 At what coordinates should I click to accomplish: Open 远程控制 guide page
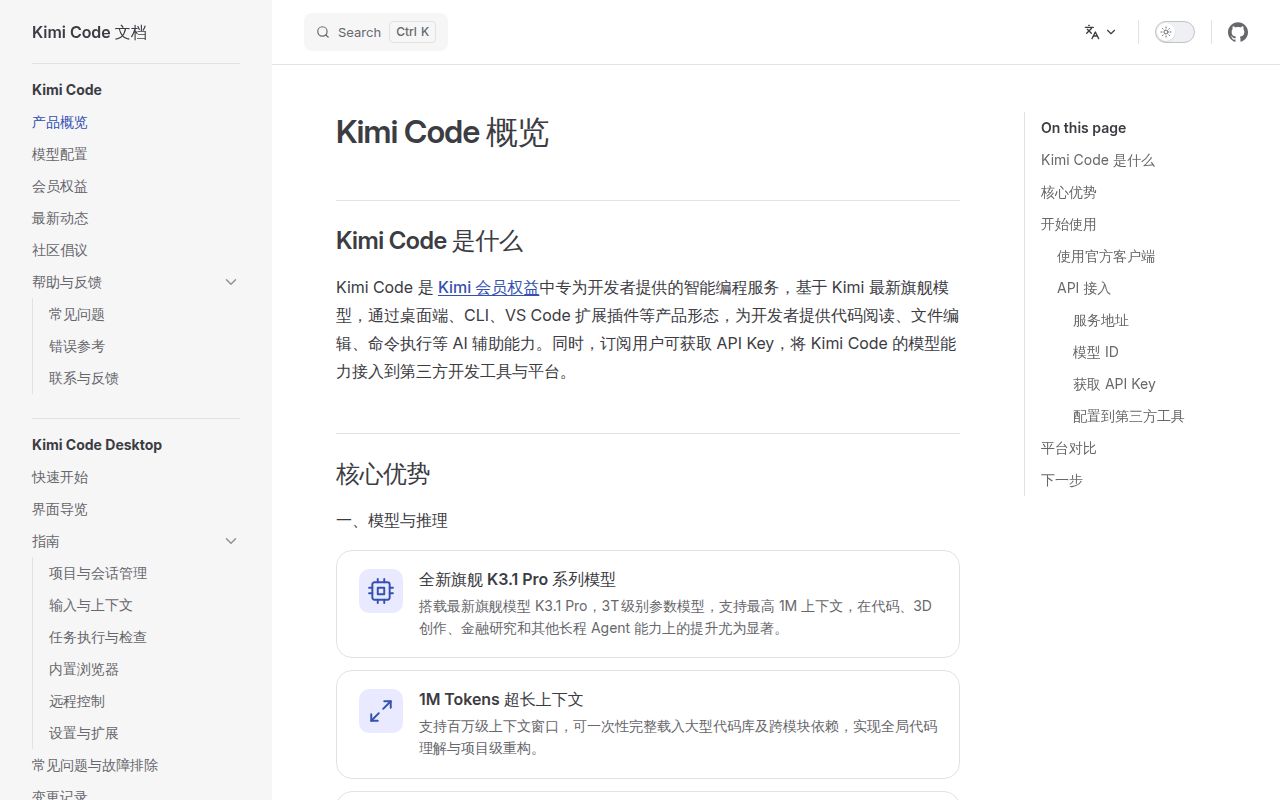point(77,701)
